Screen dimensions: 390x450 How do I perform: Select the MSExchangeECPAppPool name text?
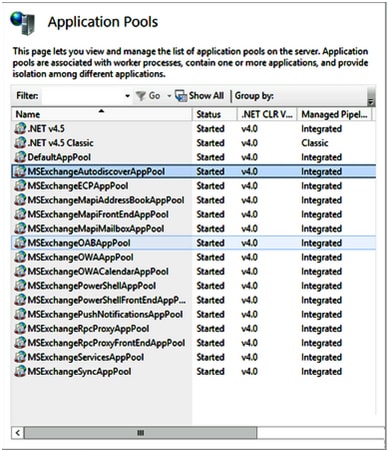[x=78, y=186]
